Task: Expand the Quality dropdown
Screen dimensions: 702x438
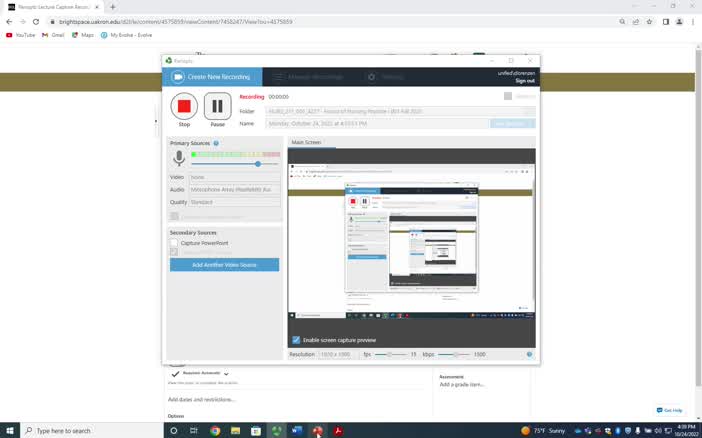Action: [x=235, y=202]
